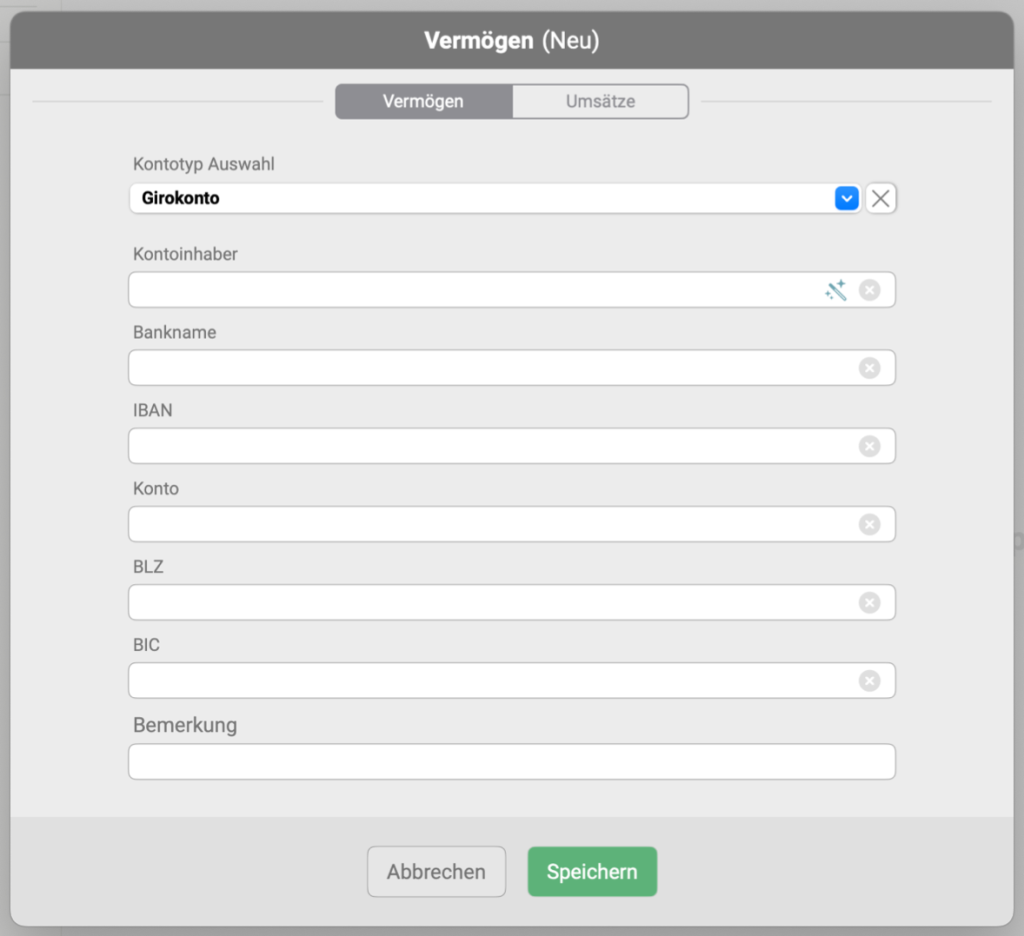Clear the IBAN field with its x icon
The image size is (1024, 936).
[869, 446]
